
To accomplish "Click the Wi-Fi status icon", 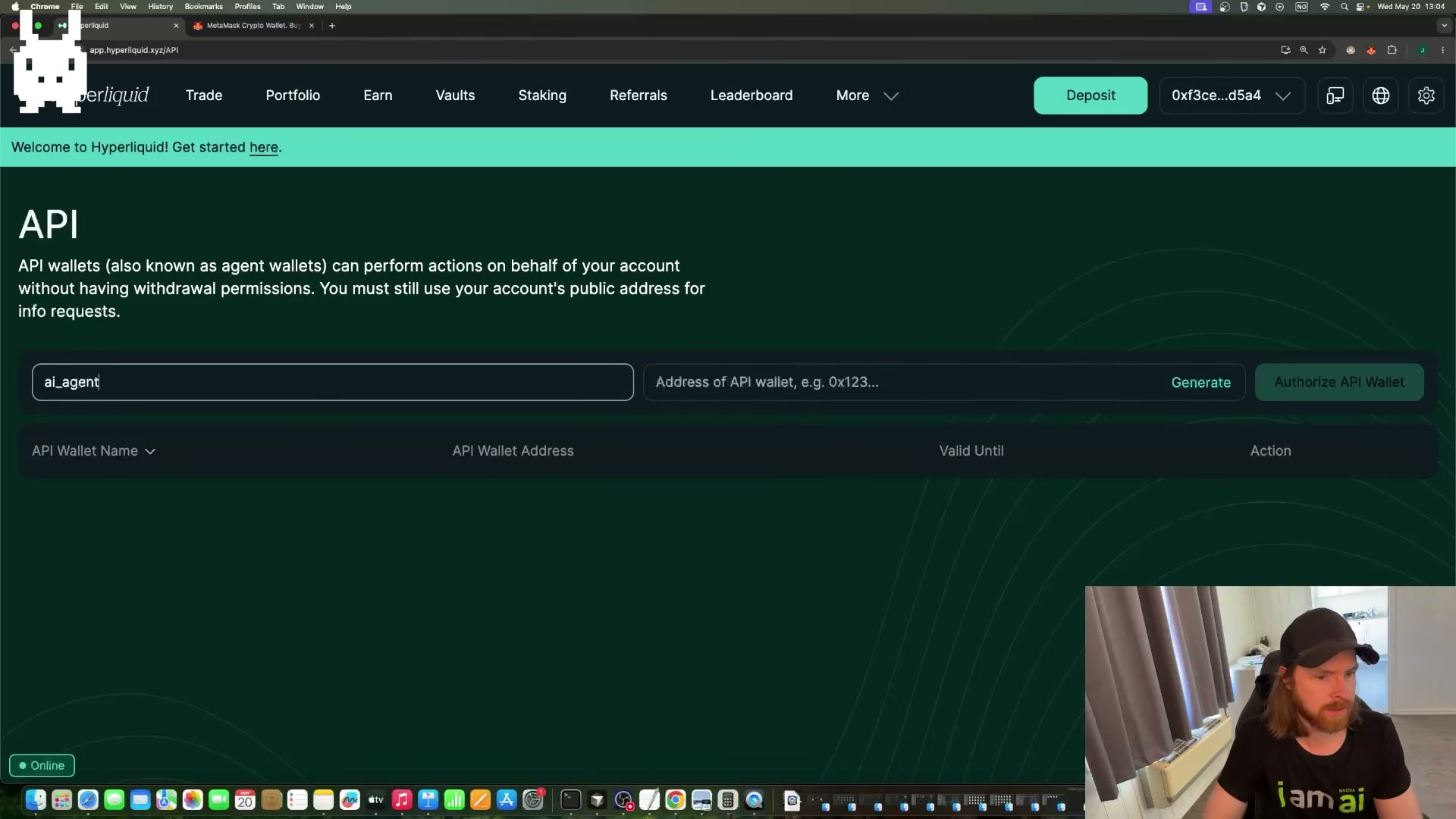I will (x=1325, y=6).
